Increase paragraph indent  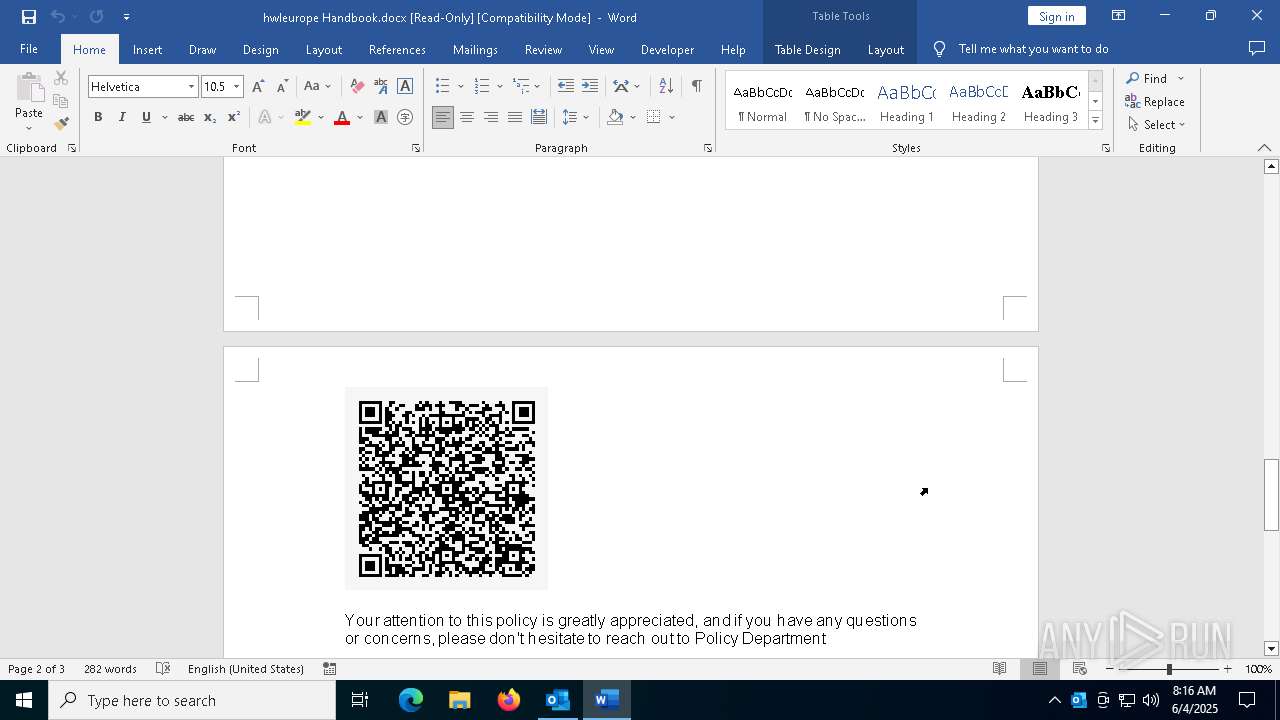click(x=590, y=87)
